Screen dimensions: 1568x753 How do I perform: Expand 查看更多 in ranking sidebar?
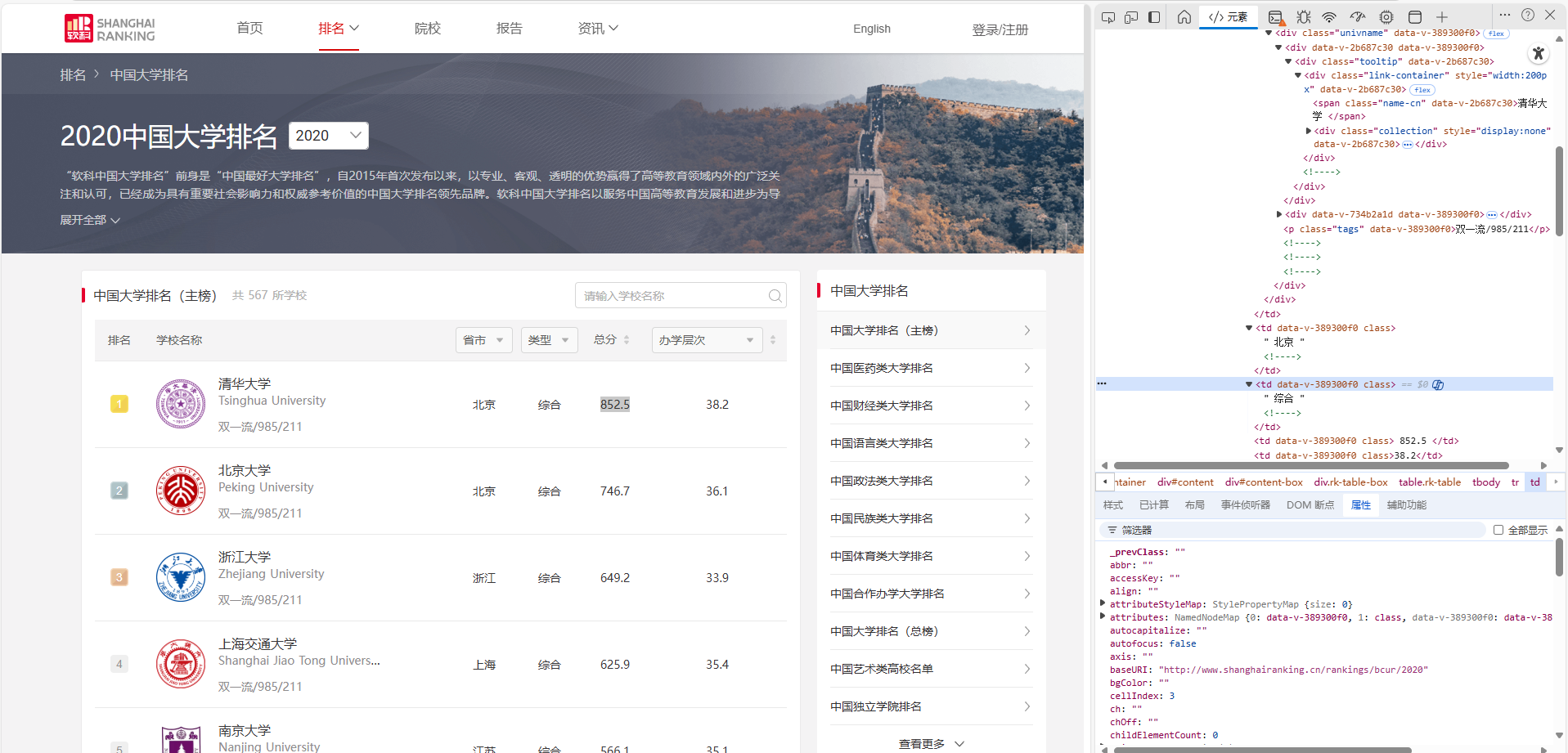click(932, 744)
